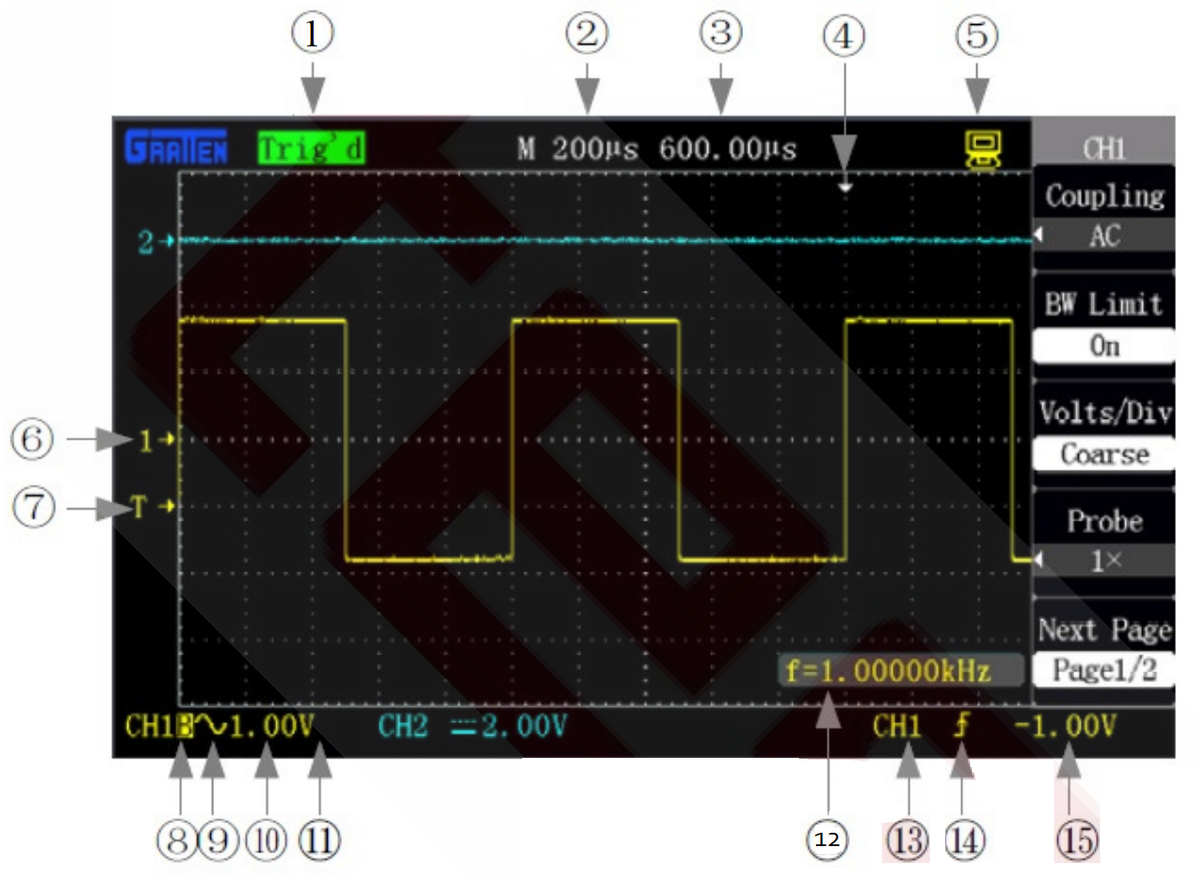Image resolution: width=1200 pixels, height=880 pixels.
Task: Toggle the Coarse Volts/Div setting
Action: click(x=1103, y=455)
